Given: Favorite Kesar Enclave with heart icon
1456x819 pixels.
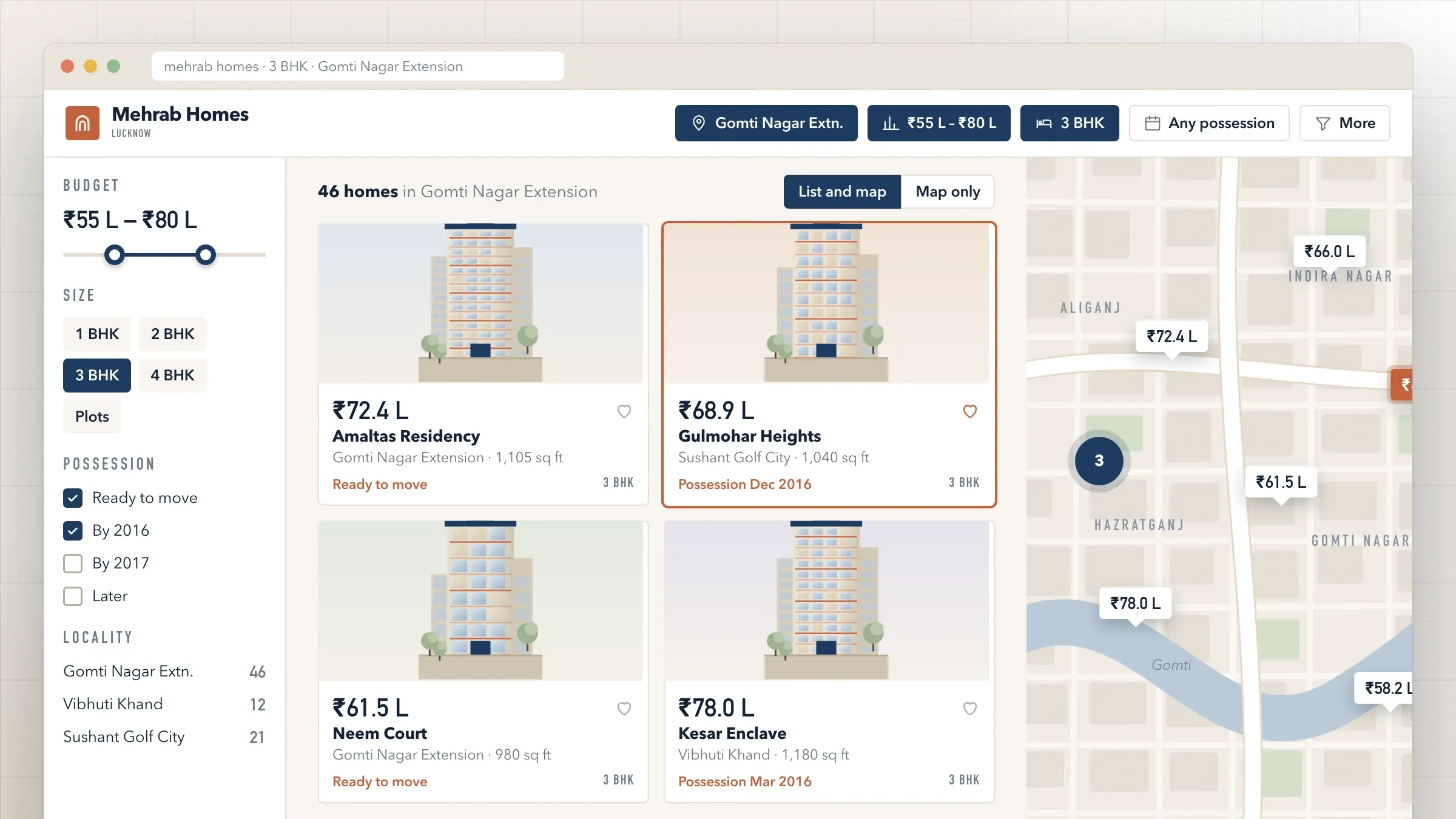Looking at the screenshot, I should [x=970, y=709].
